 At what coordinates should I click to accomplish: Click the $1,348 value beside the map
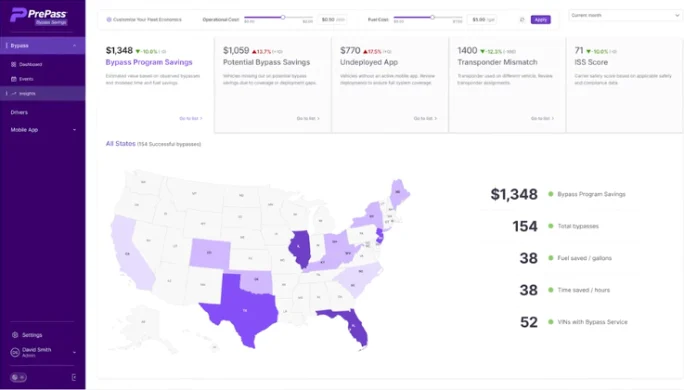pyautogui.click(x=514, y=194)
